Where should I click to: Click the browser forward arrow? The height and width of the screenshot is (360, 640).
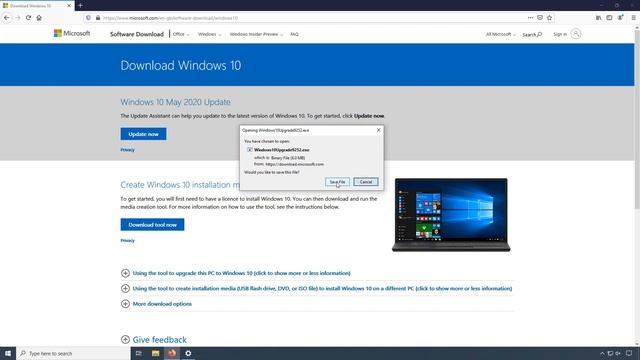point(18,18)
